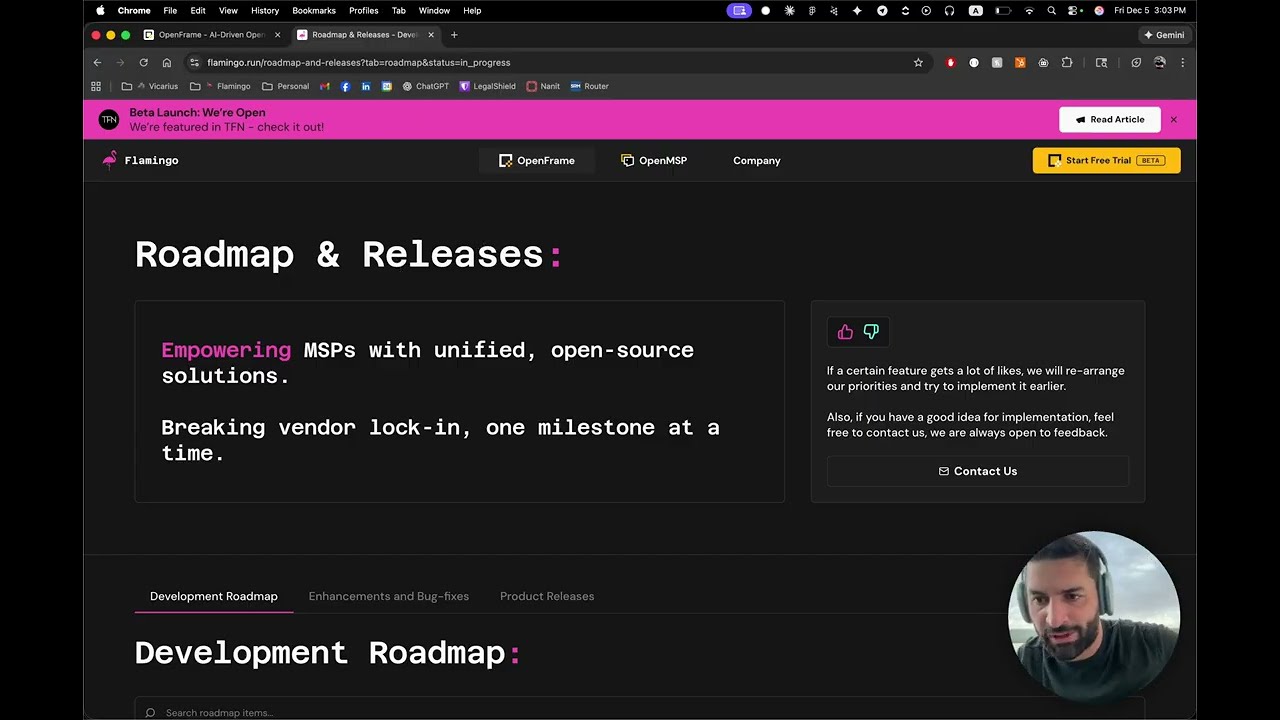Open the Facebook bookmark icon
This screenshot has width=1280, height=720.
(345, 86)
